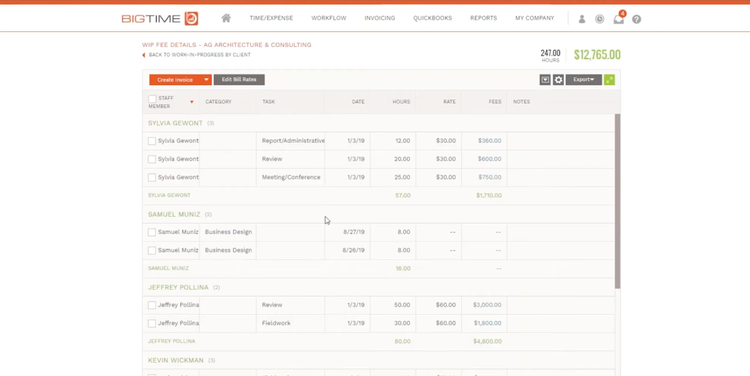Open the timer clock icon

coord(599,19)
